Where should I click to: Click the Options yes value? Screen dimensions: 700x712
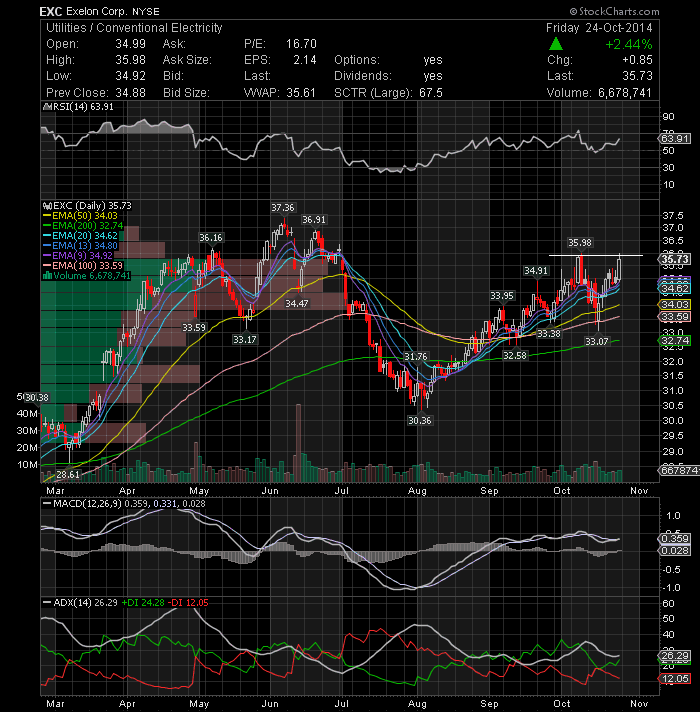pos(433,60)
